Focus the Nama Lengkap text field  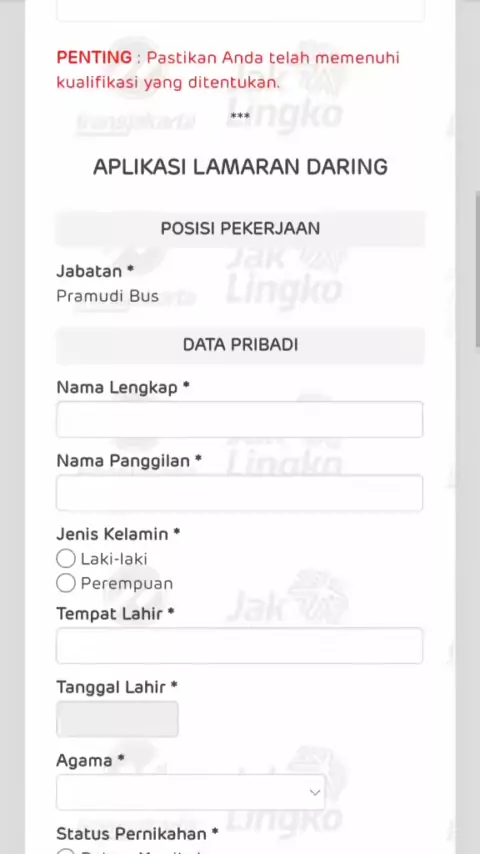(x=240, y=419)
